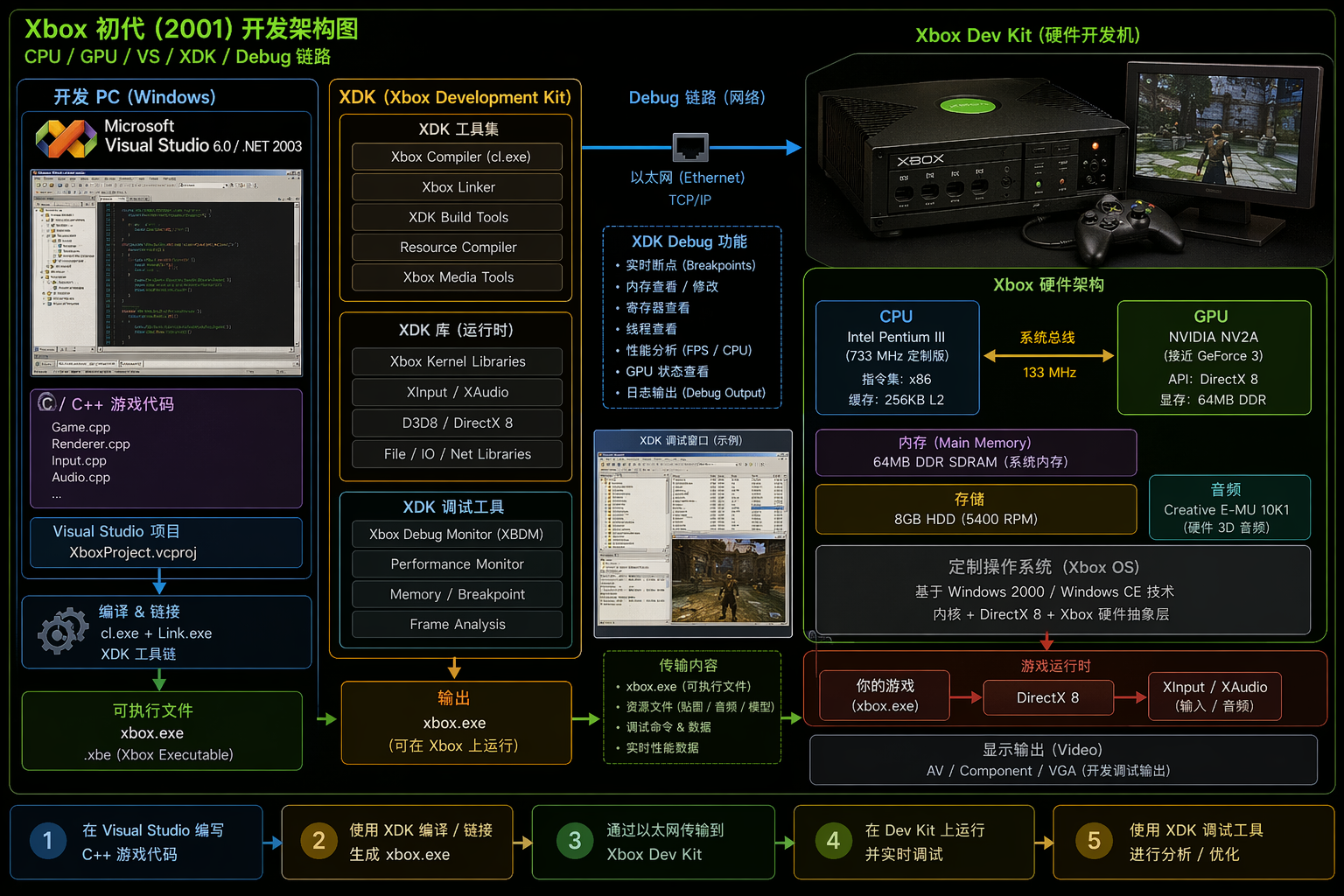Select the 线程查看 bullet
1344x896 pixels.
[647, 329]
